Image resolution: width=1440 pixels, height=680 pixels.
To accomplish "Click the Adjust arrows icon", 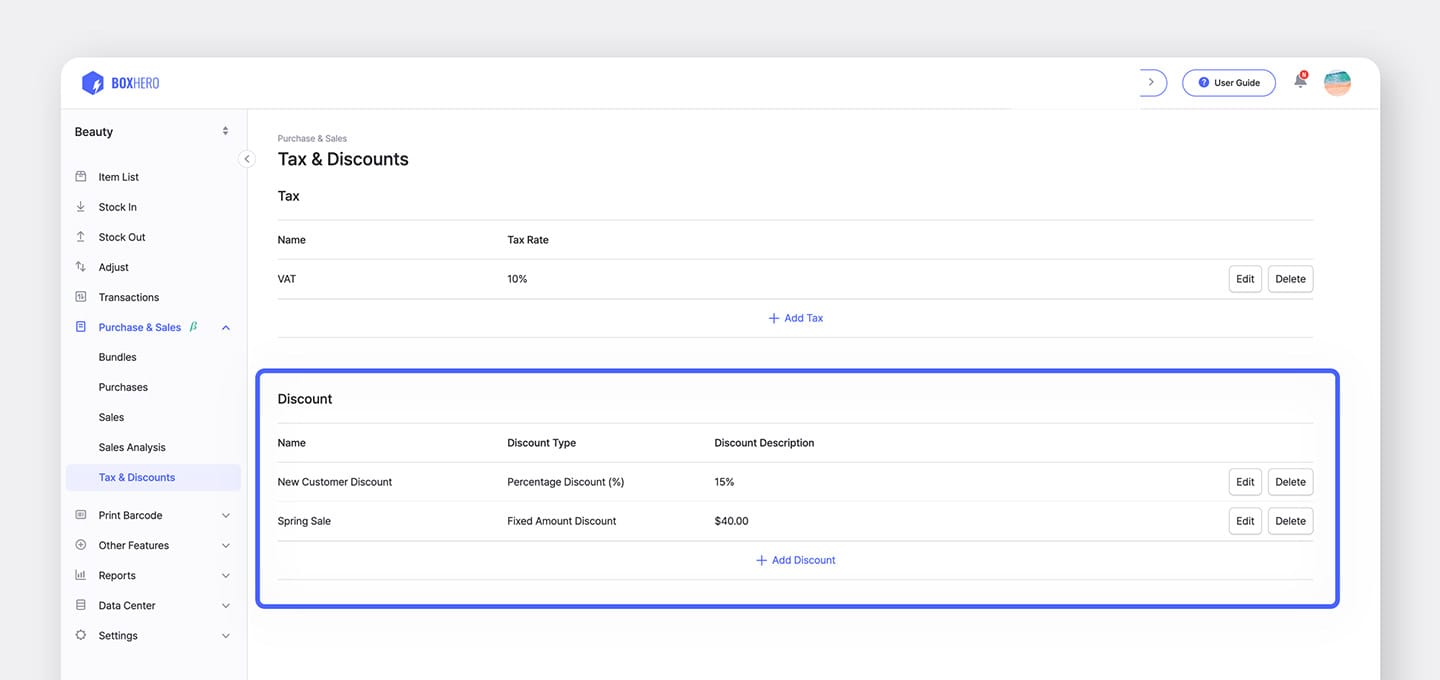I will (81, 267).
